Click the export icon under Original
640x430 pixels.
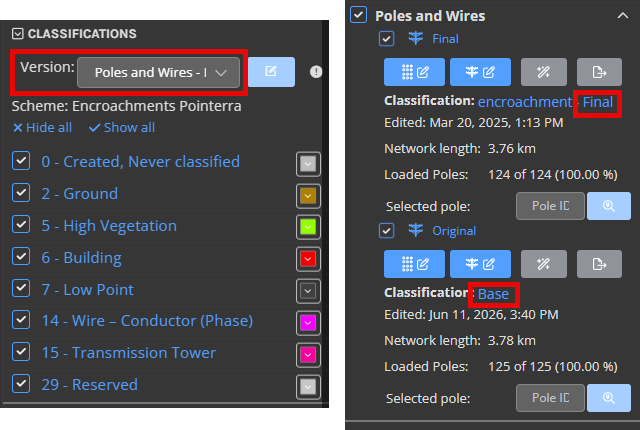(x=599, y=264)
